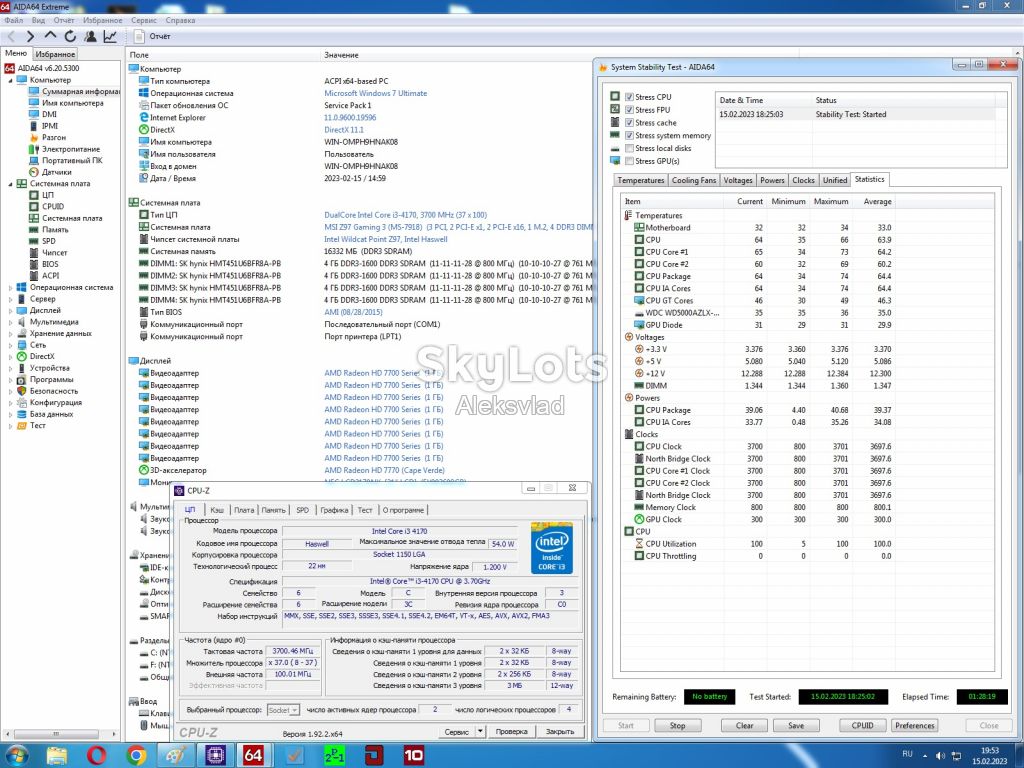1024x768 pixels.
Task: Click Stop button in stability test
Action: point(677,726)
